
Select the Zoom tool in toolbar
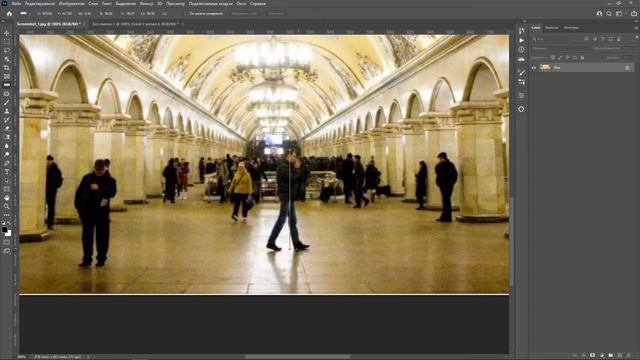point(7,206)
